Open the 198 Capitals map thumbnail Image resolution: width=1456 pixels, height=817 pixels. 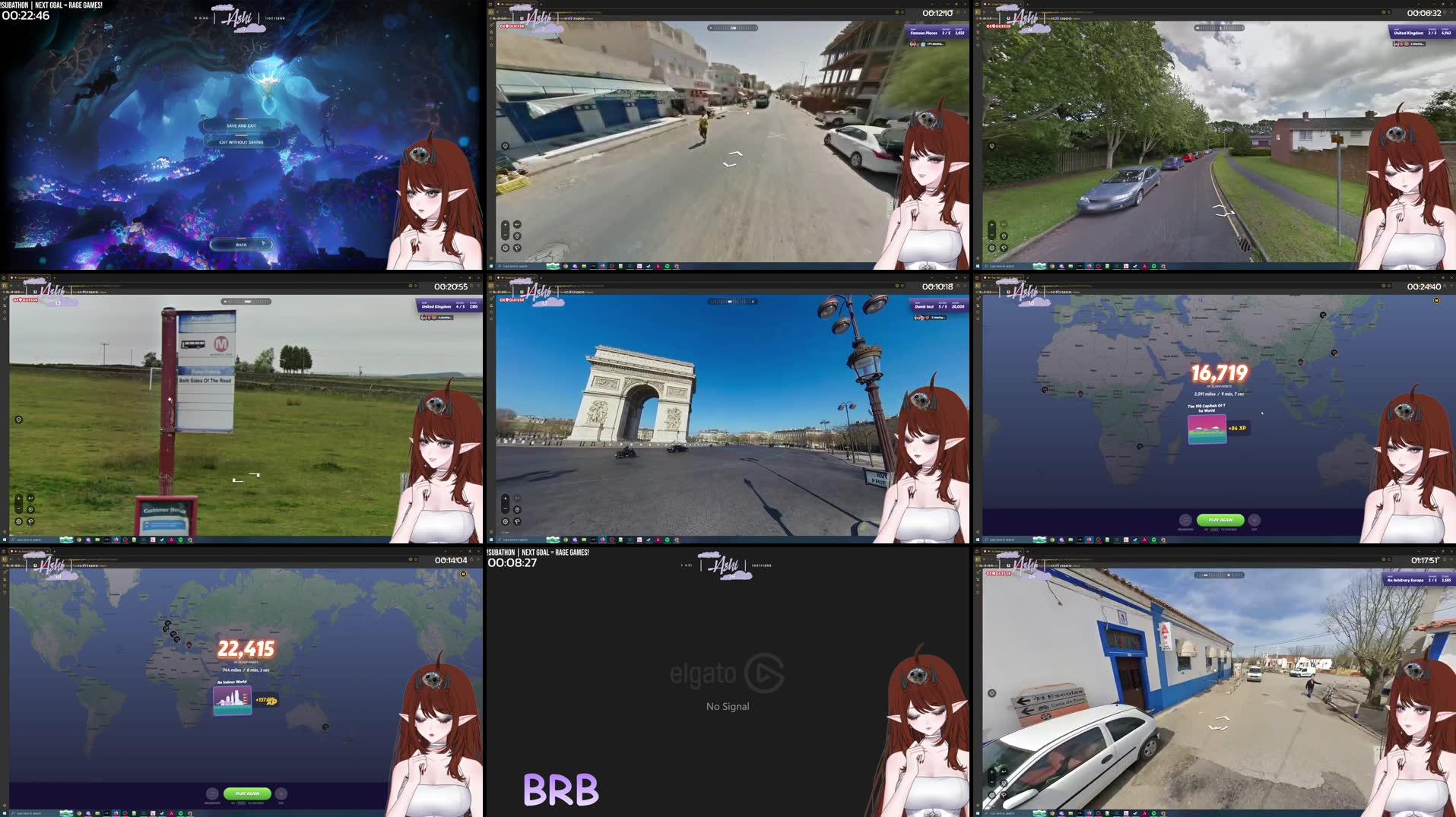(1207, 429)
